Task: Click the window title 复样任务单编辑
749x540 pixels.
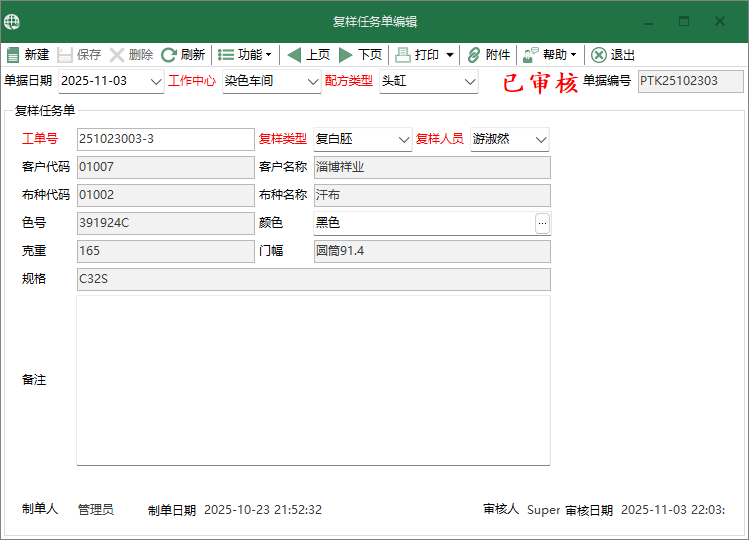Action: (x=375, y=22)
